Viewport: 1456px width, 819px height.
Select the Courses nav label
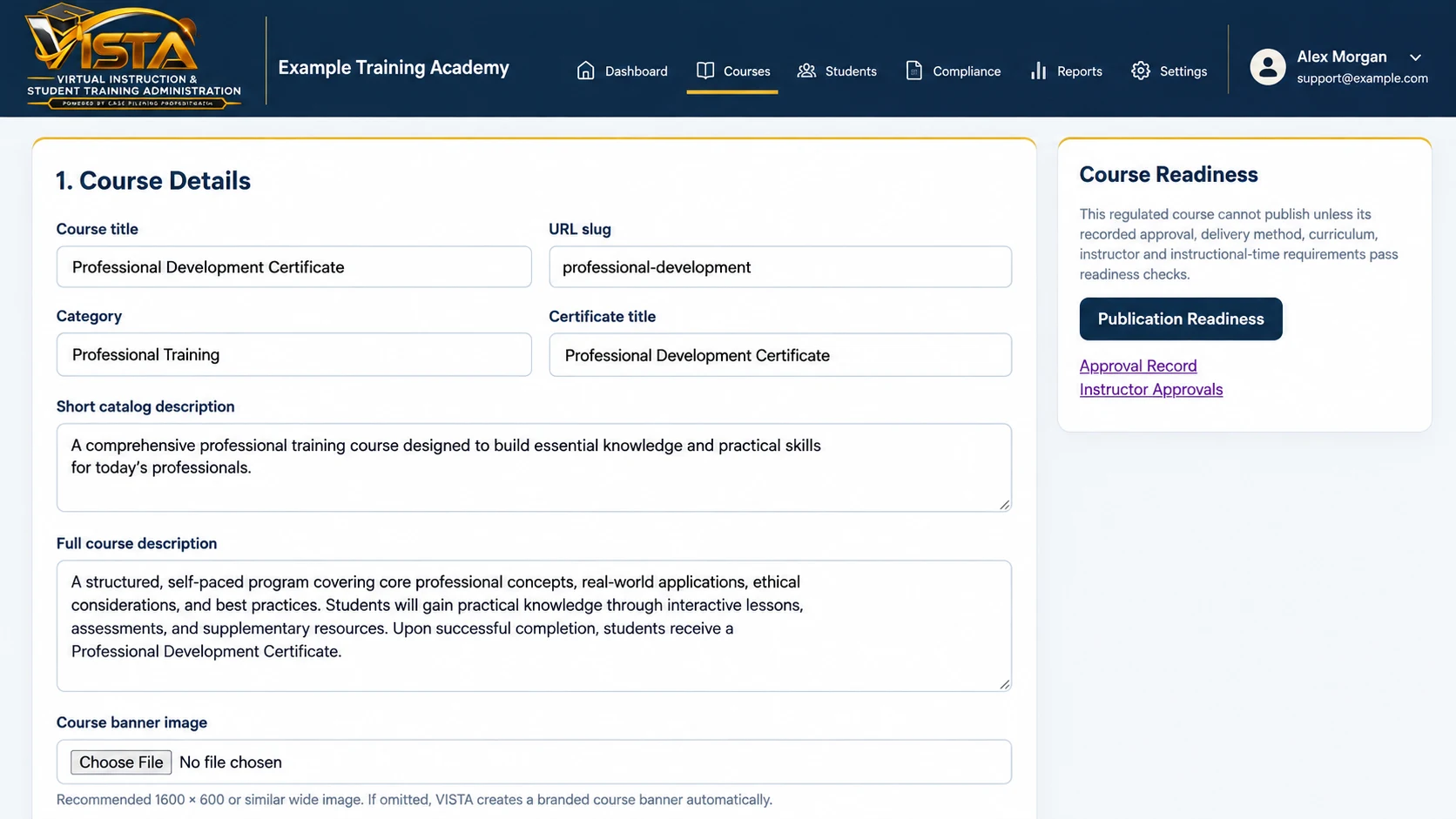pos(747,71)
